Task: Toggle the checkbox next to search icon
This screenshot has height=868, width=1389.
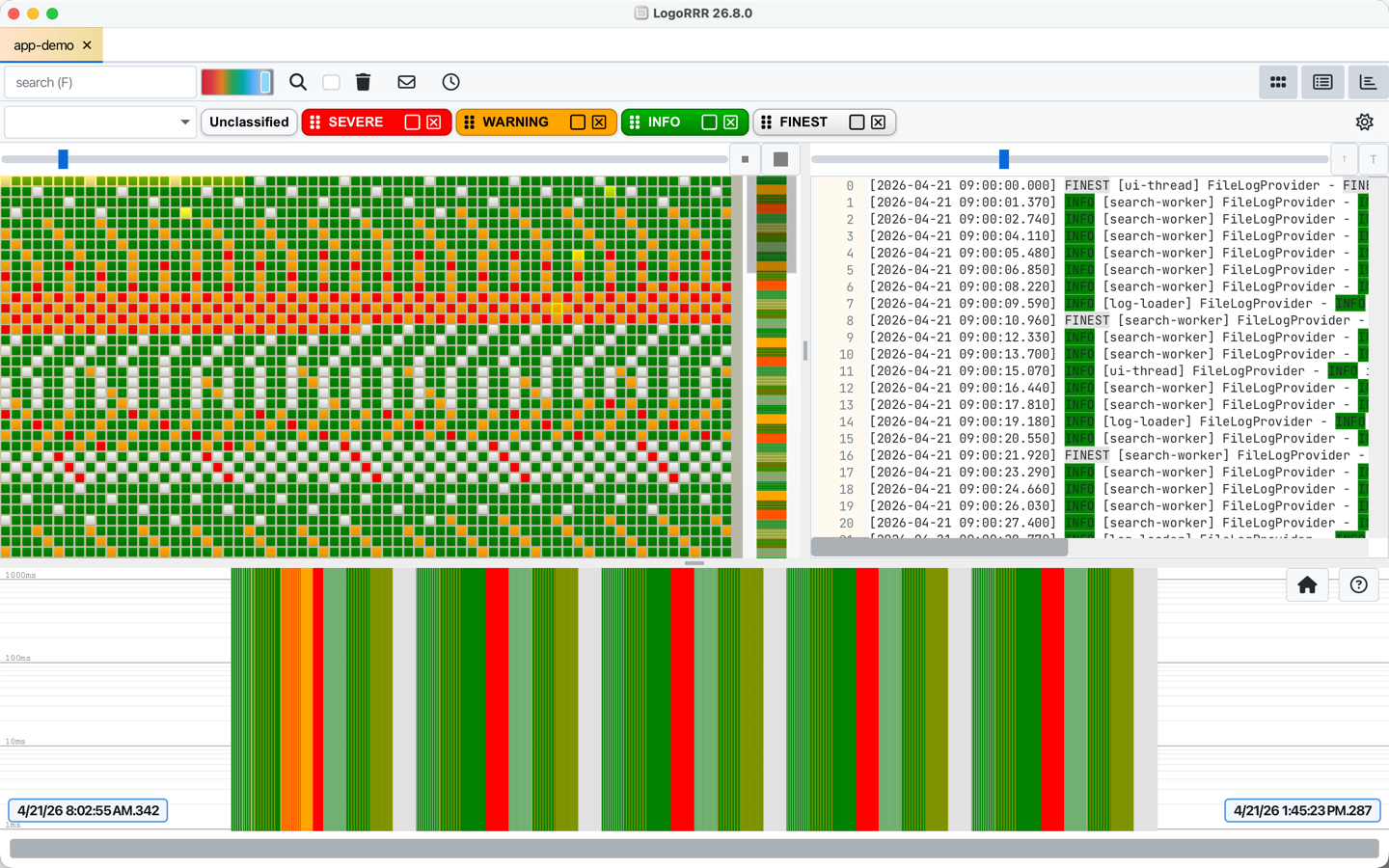Action: (x=331, y=82)
